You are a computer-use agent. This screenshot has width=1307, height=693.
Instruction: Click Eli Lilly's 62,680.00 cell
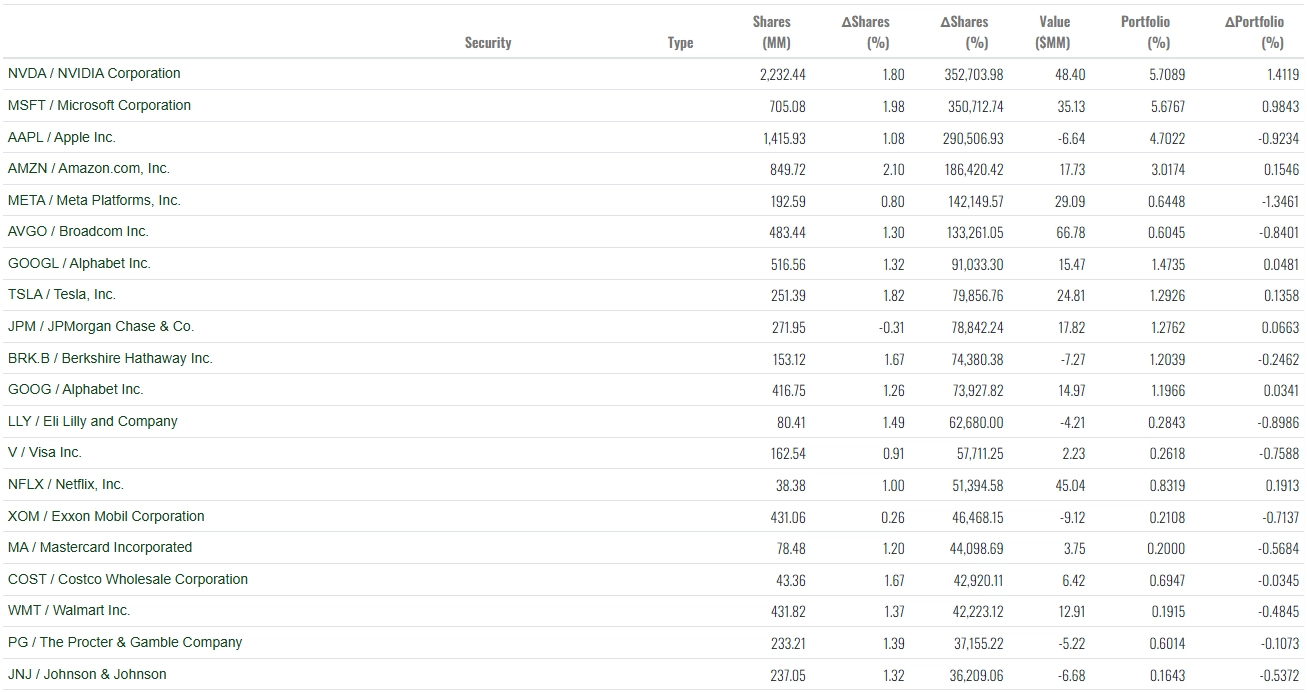pos(977,423)
